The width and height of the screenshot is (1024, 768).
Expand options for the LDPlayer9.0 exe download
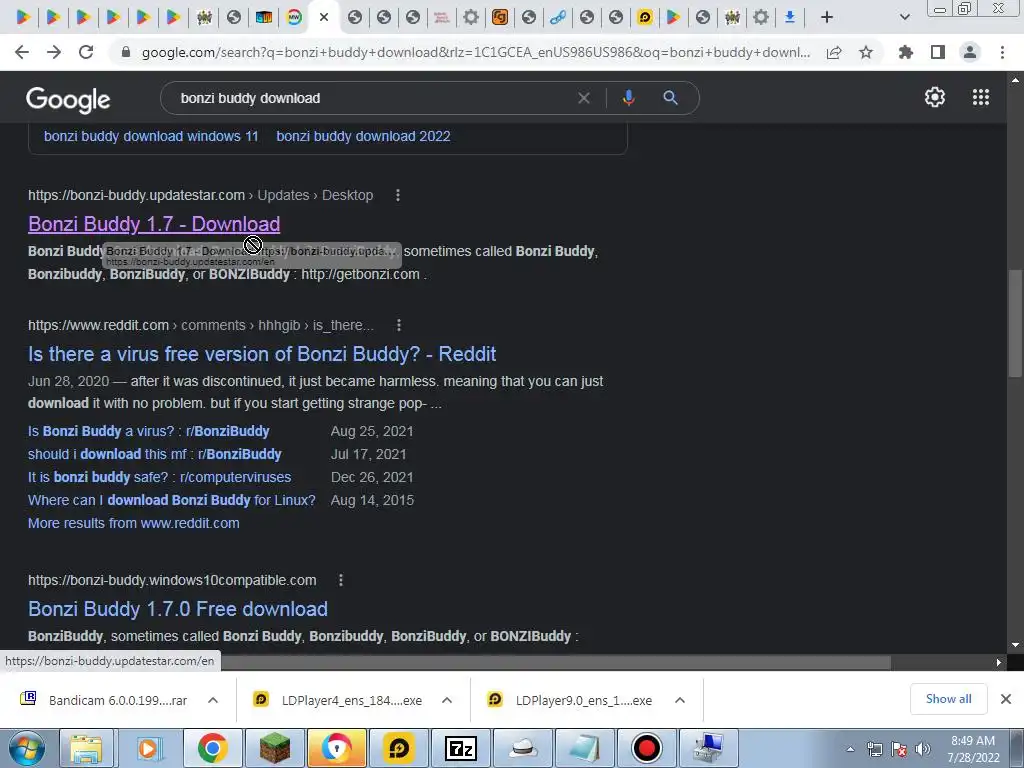click(680, 700)
